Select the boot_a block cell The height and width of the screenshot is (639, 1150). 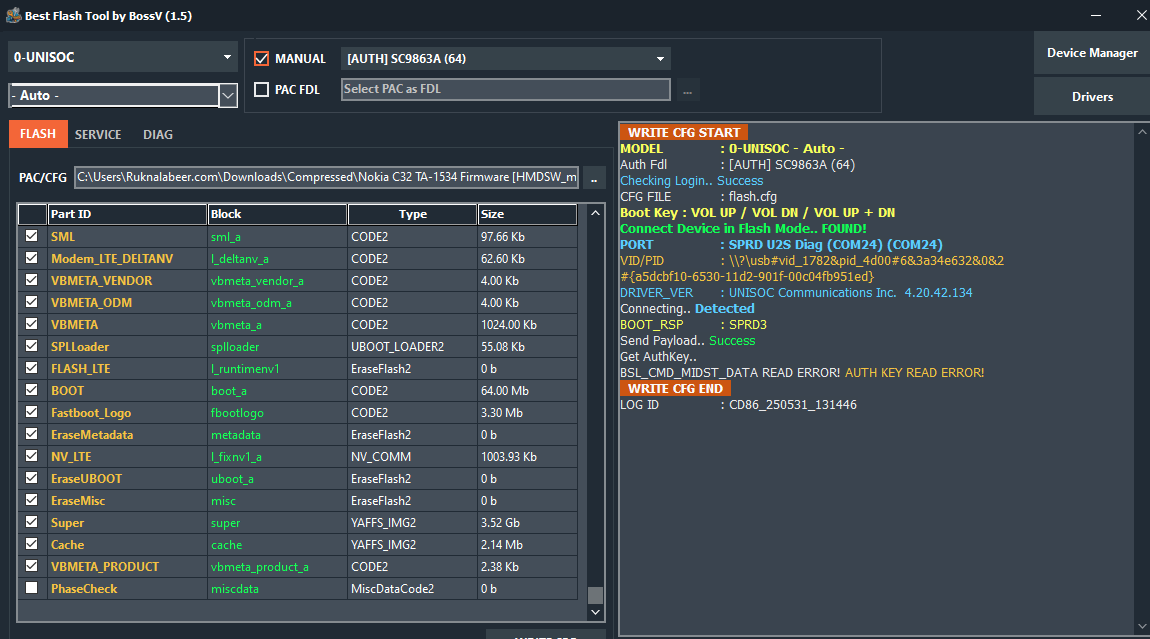[x=277, y=391]
